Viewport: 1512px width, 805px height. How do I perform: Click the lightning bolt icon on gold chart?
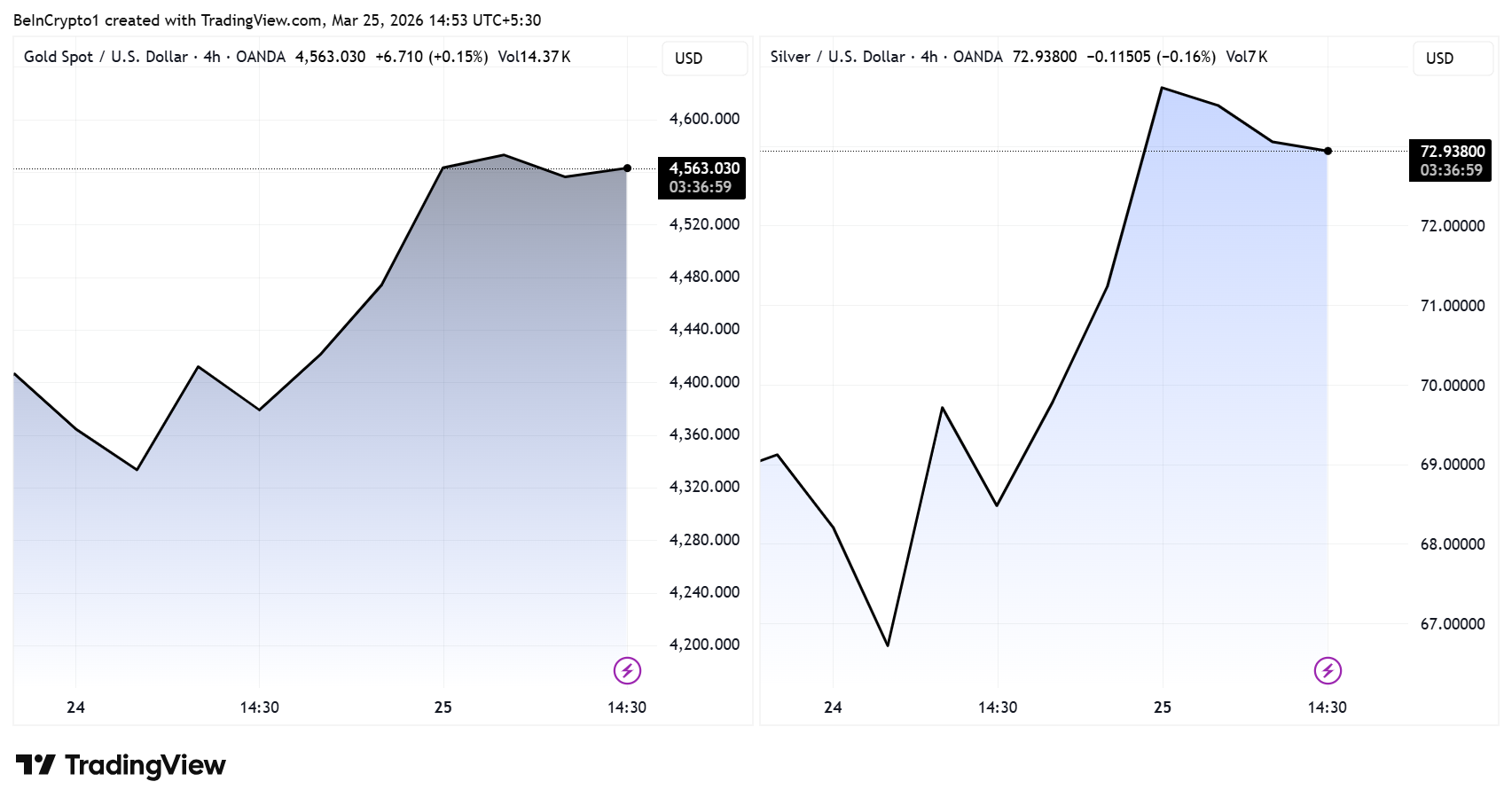coord(627,671)
